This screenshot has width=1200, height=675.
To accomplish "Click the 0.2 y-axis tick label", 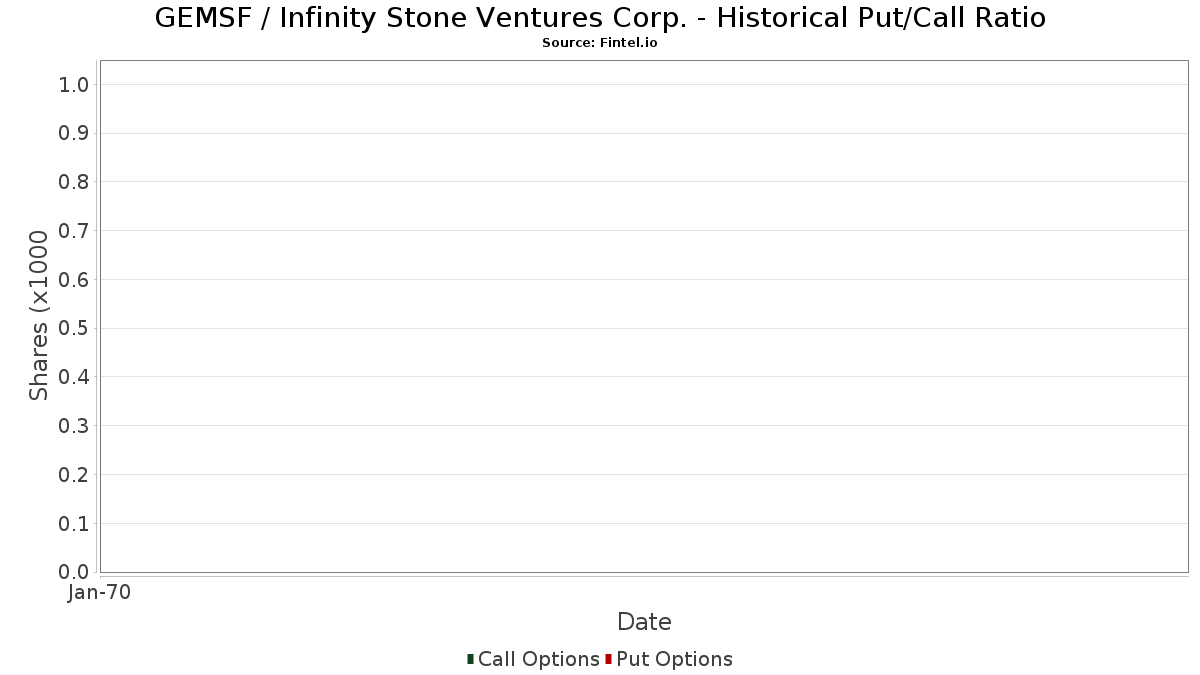I will pyautogui.click(x=75, y=475).
